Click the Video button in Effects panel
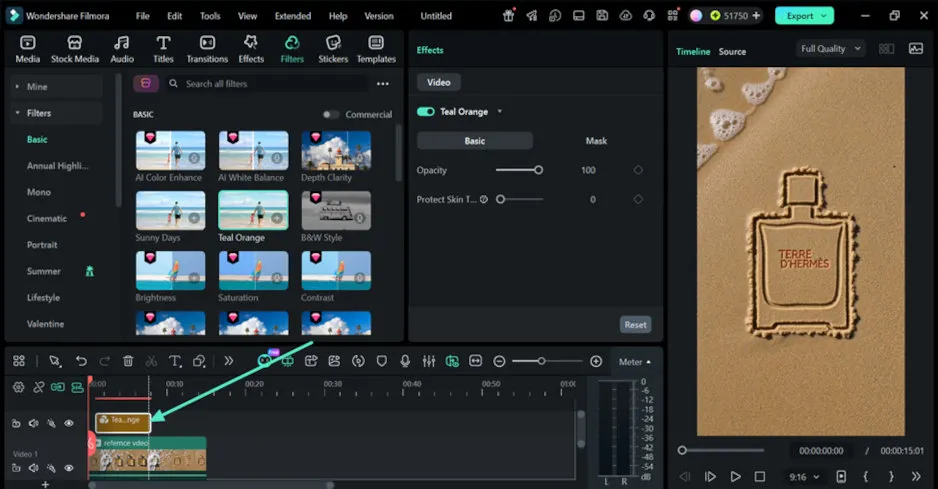Viewport: 938px width, 489px height. (x=438, y=83)
